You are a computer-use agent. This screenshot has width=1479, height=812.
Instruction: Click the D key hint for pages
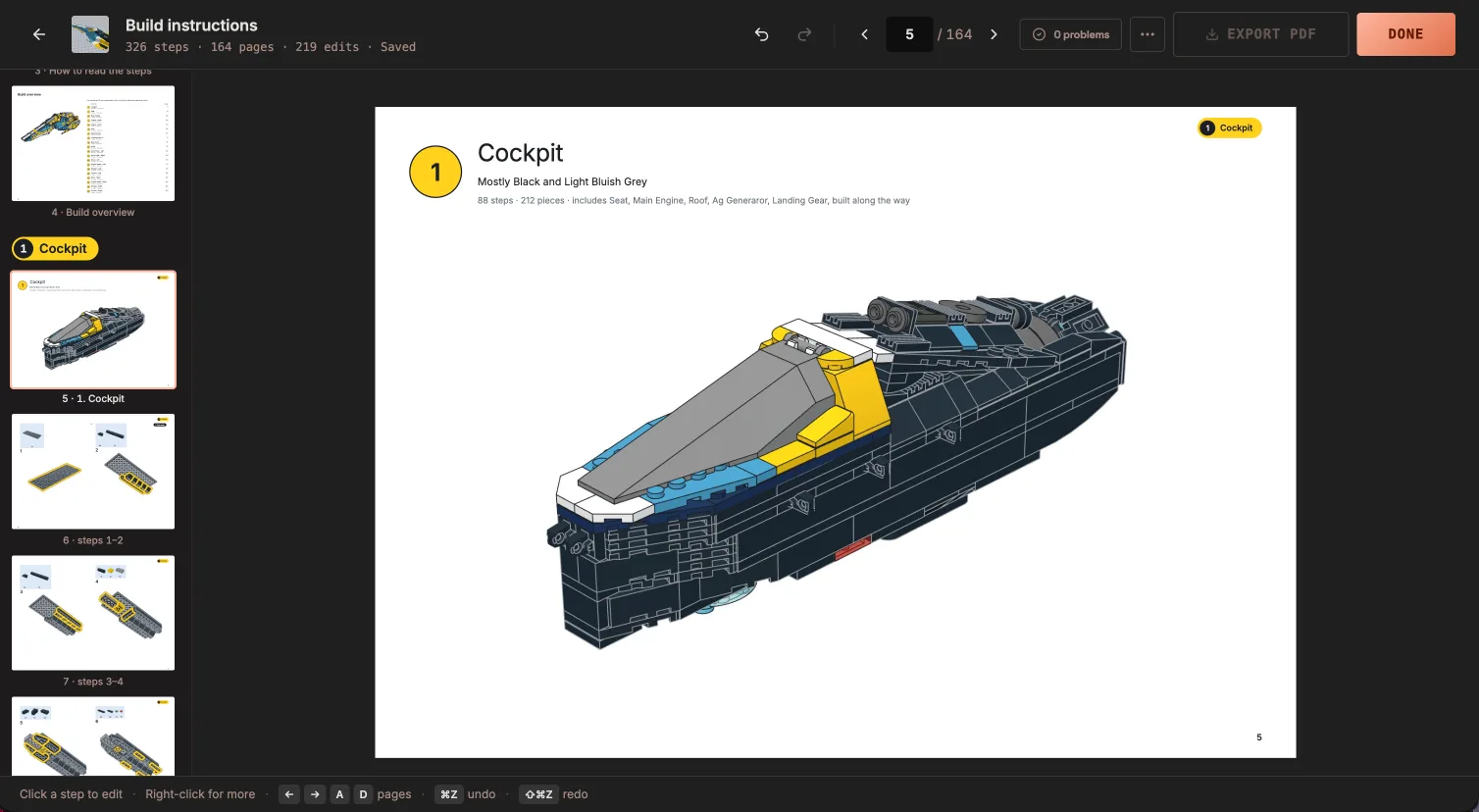[x=363, y=794]
